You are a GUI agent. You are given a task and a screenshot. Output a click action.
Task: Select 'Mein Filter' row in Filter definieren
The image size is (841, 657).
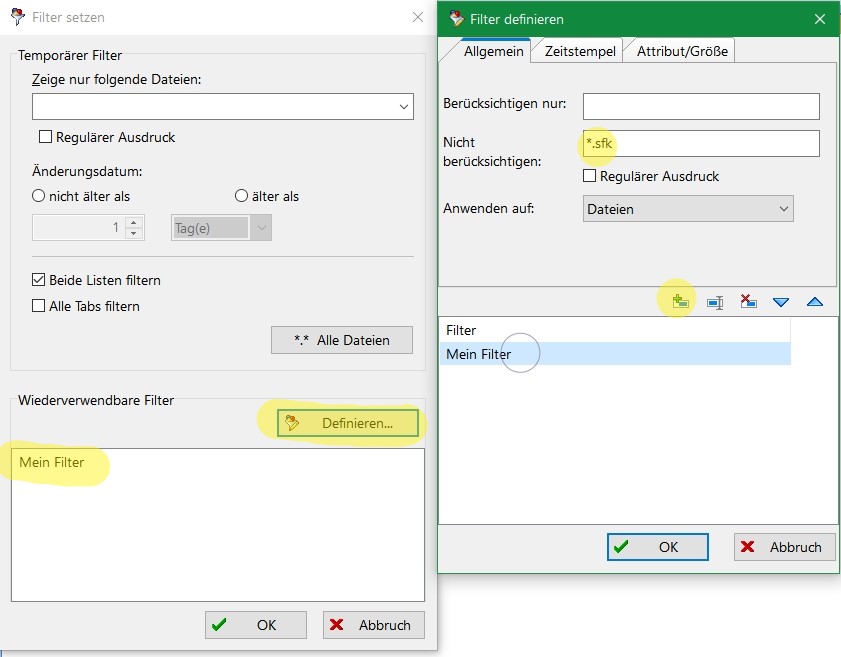[x=615, y=354]
